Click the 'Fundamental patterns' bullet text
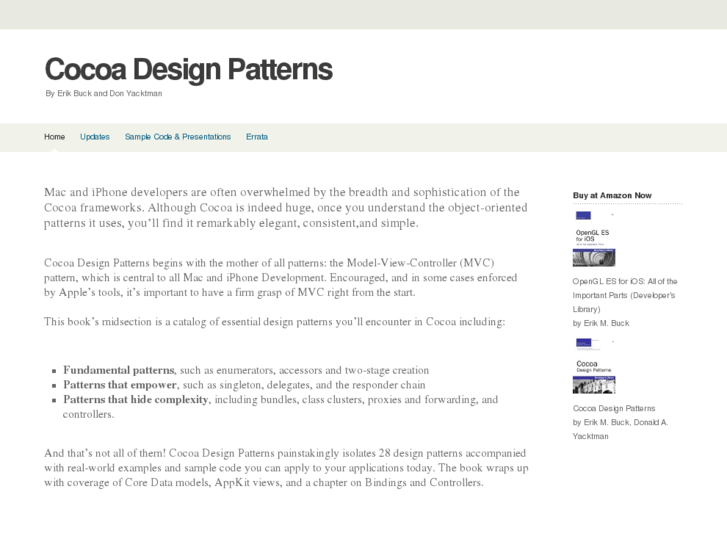 pos(118,370)
